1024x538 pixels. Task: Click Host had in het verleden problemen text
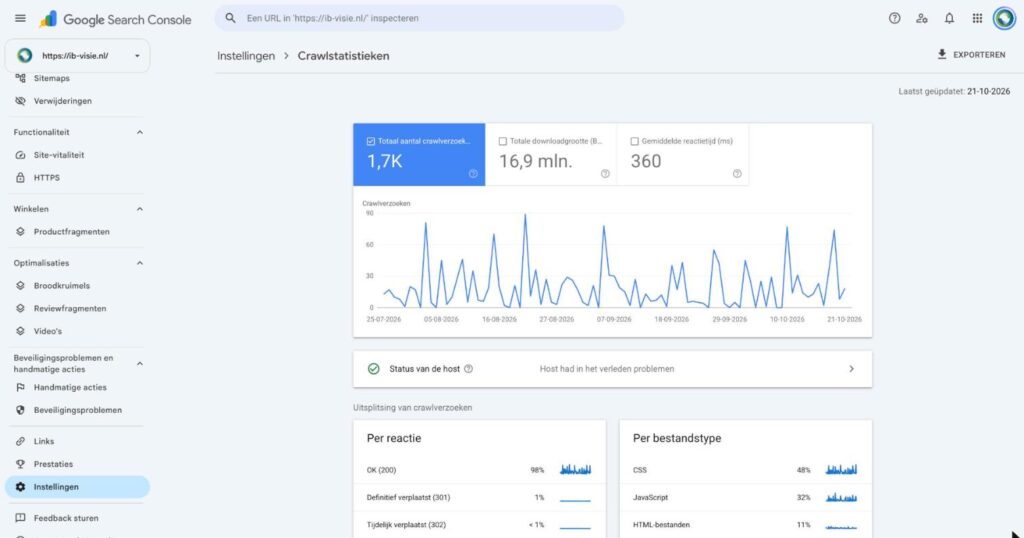(x=607, y=369)
